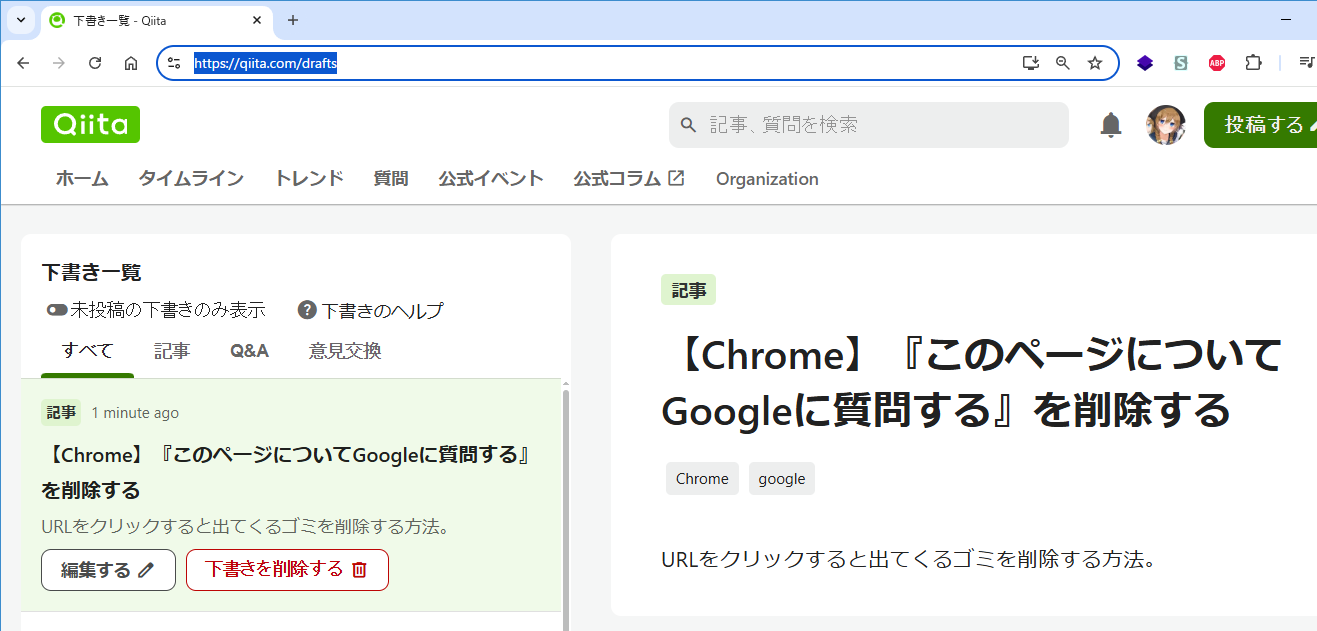
Task: Open the トレンド navigation item
Action: (309, 179)
